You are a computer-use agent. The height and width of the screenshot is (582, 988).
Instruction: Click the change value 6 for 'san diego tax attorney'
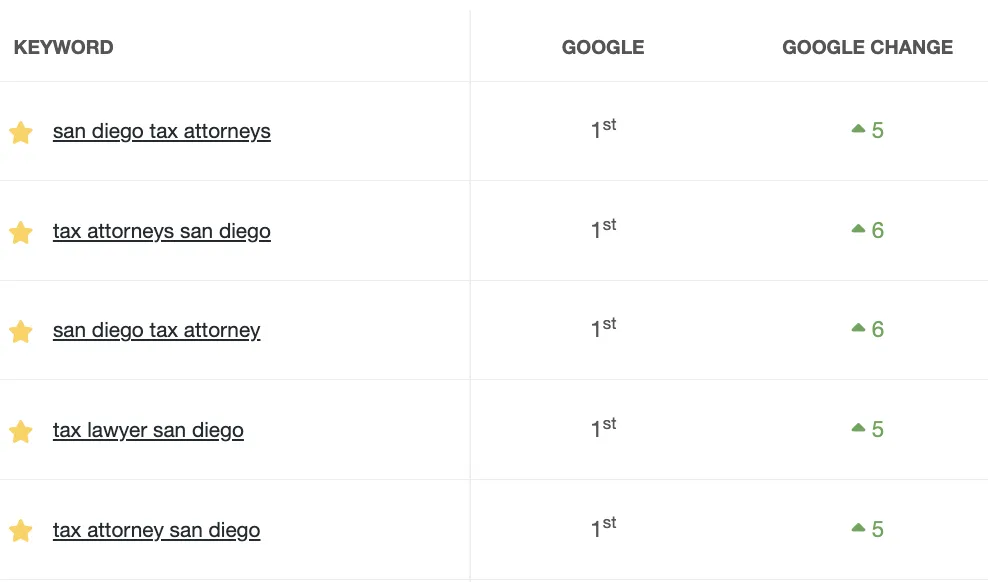pyautogui.click(x=877, y=330)
